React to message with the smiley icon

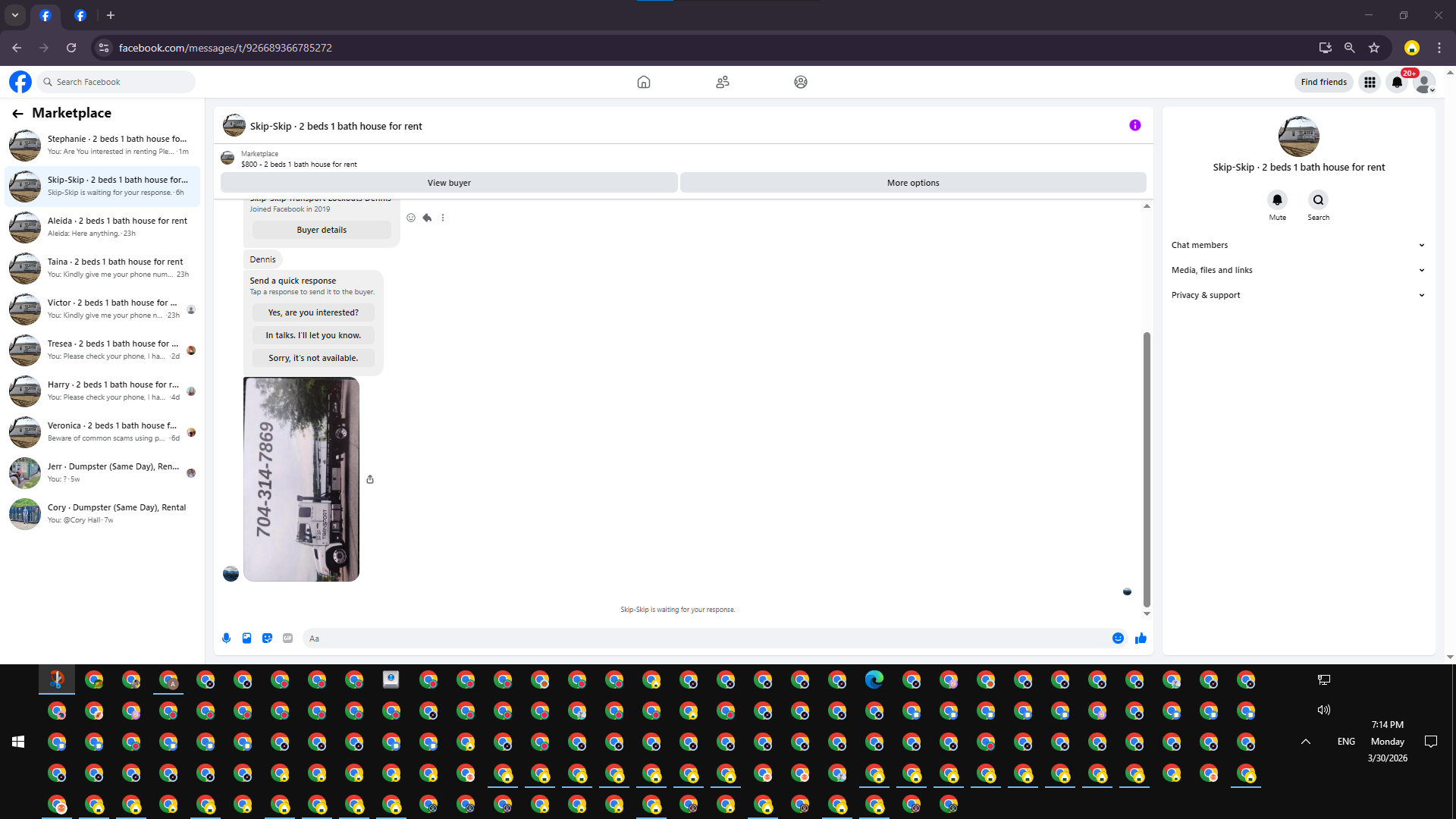tap(411, 218)
